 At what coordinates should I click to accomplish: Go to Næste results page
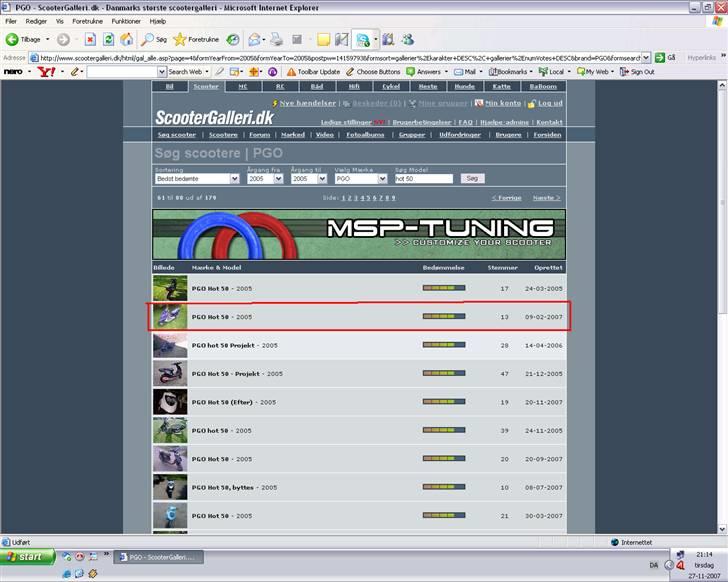point(546,198)
